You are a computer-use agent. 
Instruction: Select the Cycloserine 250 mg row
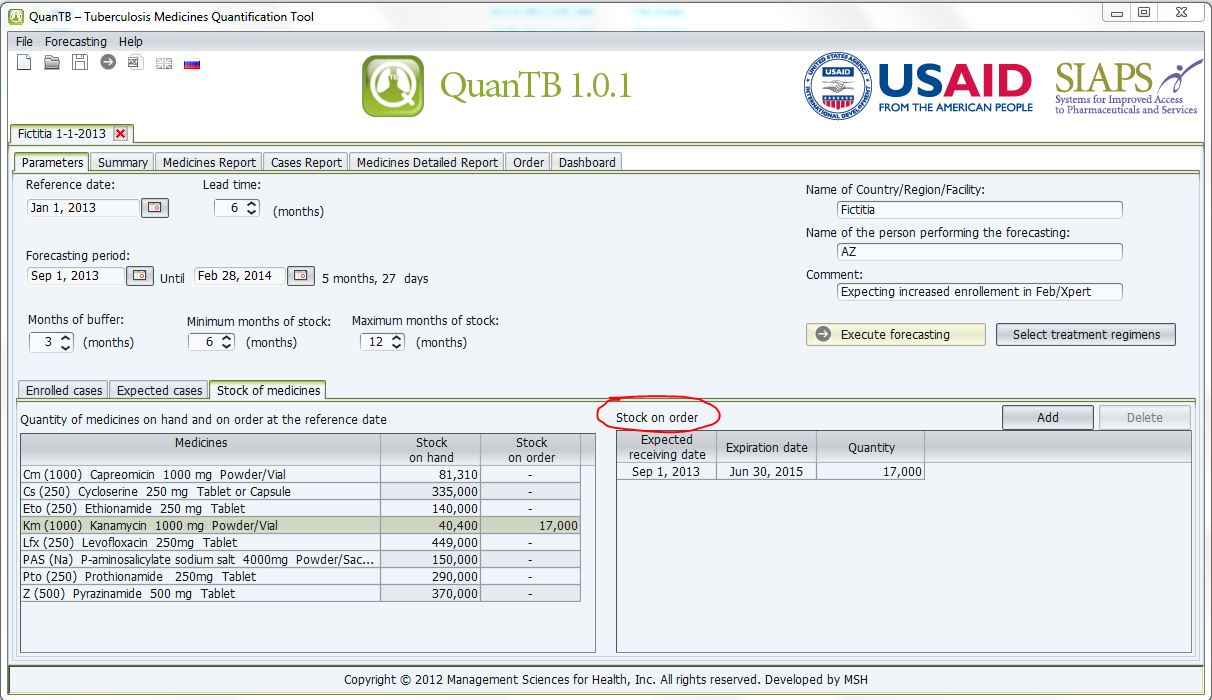(x=300, y=492)
